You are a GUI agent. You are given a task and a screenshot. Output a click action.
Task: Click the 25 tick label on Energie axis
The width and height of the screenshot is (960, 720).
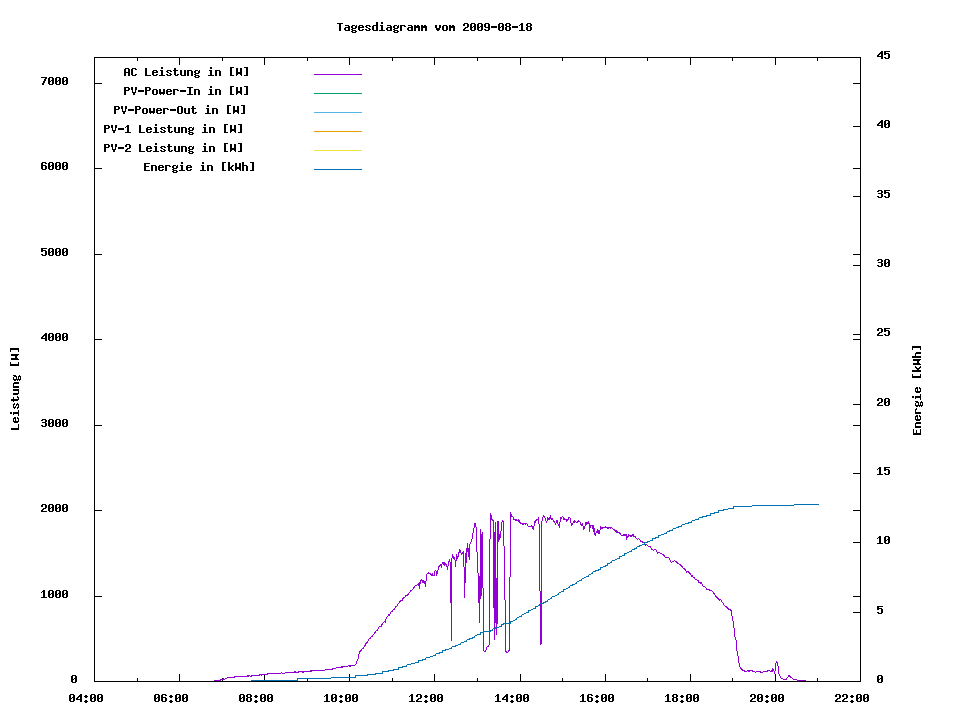(883, 333)
